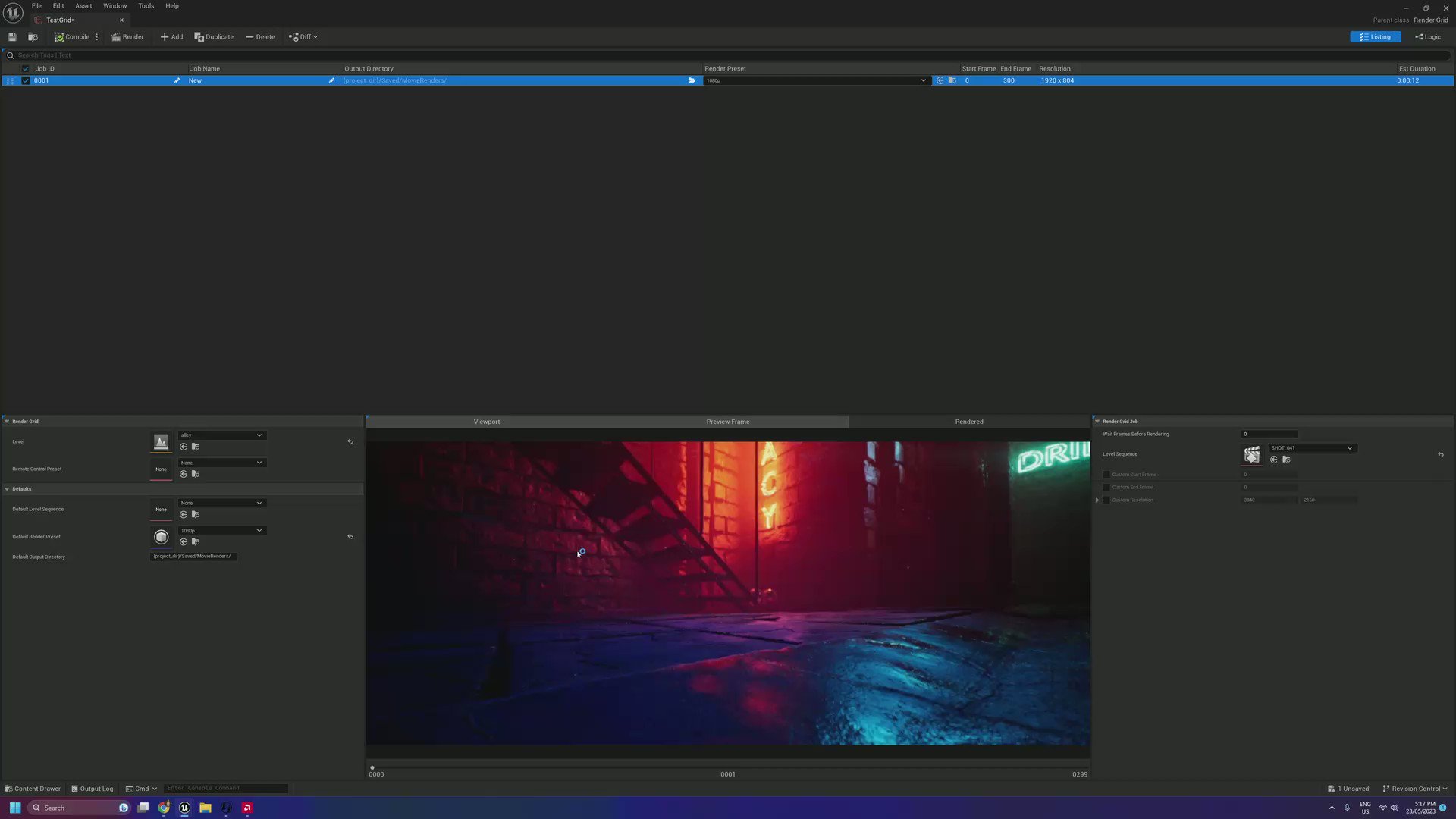Image resolution: width=1456 pixels, height=819 pixels.
Task: Click the reset arrow beside Default Render Preset
Action: pos(350,537)
